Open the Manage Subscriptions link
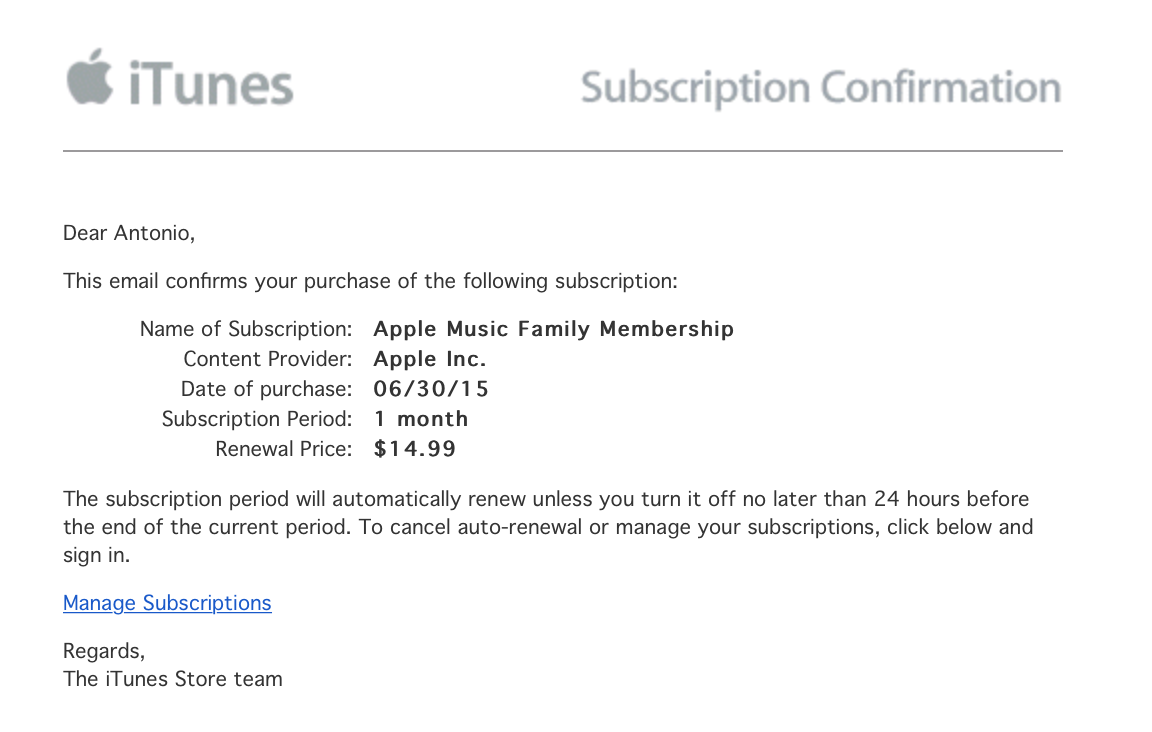Viewport: 1152px width, 732px height. pos(167,603)
